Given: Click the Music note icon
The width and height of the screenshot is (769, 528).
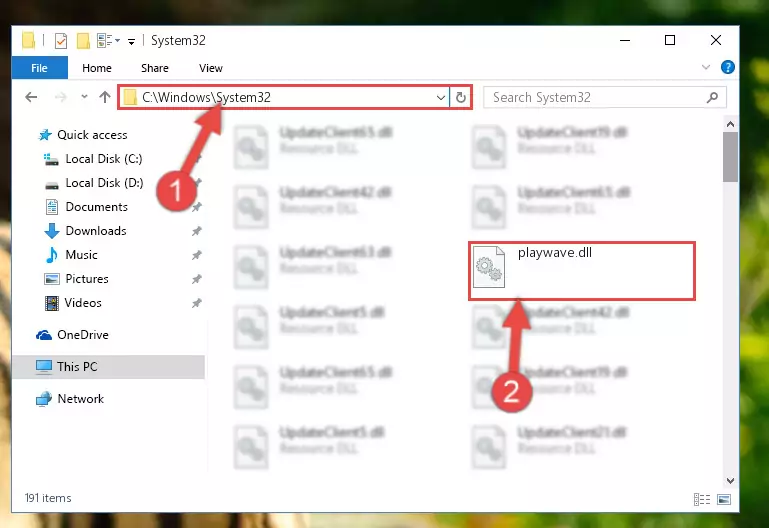Looking at the screenshot, I should coord(51,255).
